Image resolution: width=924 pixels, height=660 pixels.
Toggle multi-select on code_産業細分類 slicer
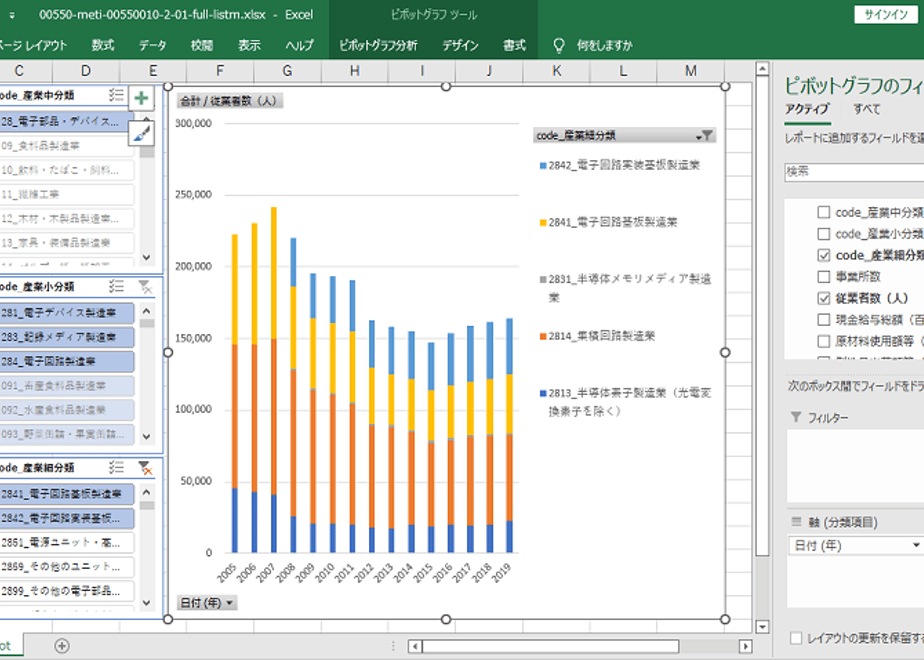click(x=116, y=467)
